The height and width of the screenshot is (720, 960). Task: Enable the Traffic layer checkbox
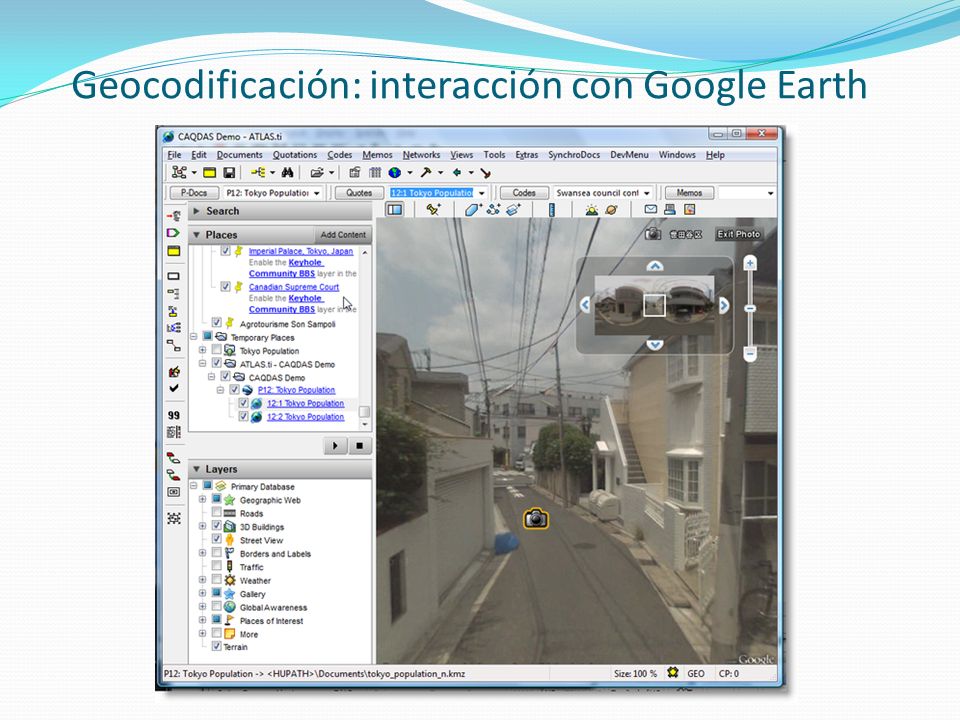click(216, 566)
